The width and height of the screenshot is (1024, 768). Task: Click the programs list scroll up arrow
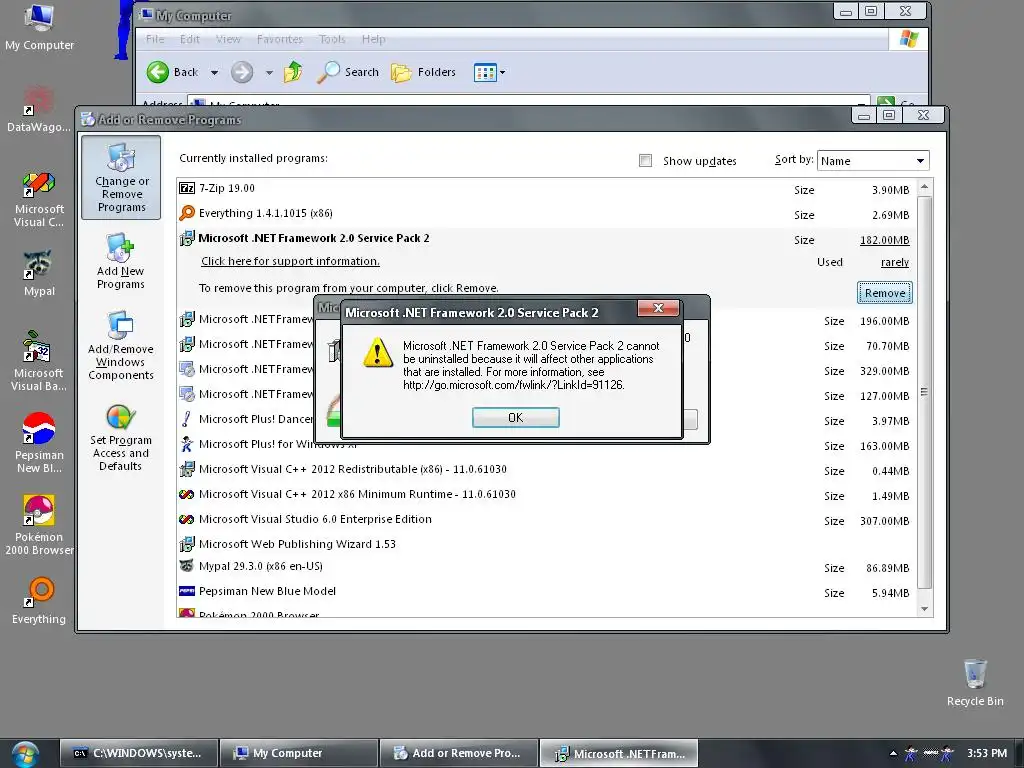pos(924,187)
